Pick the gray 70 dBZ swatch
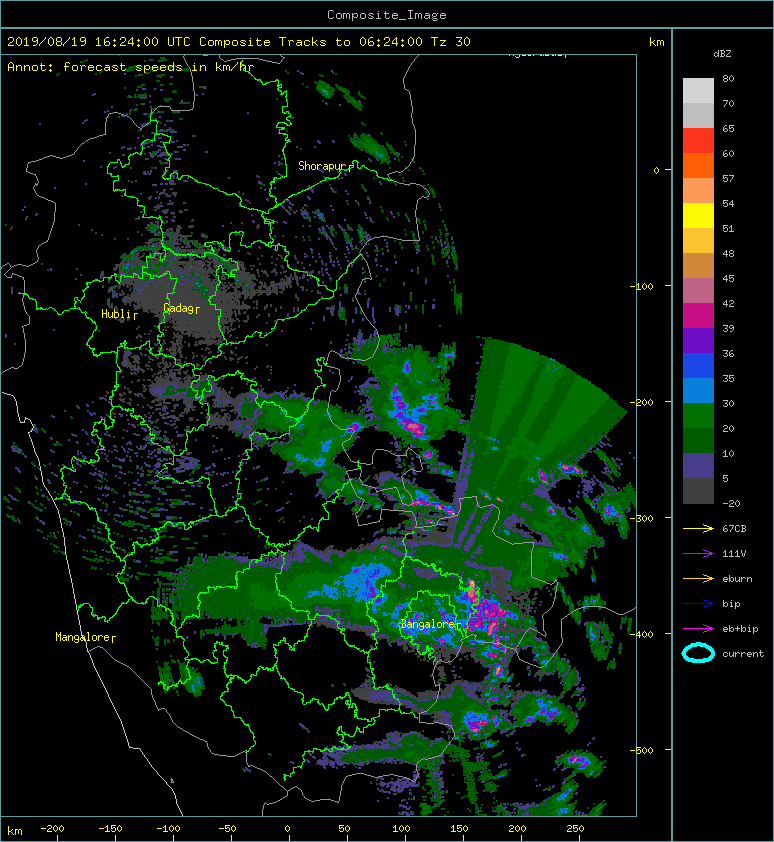774x842 pixels. click(698, 115)
